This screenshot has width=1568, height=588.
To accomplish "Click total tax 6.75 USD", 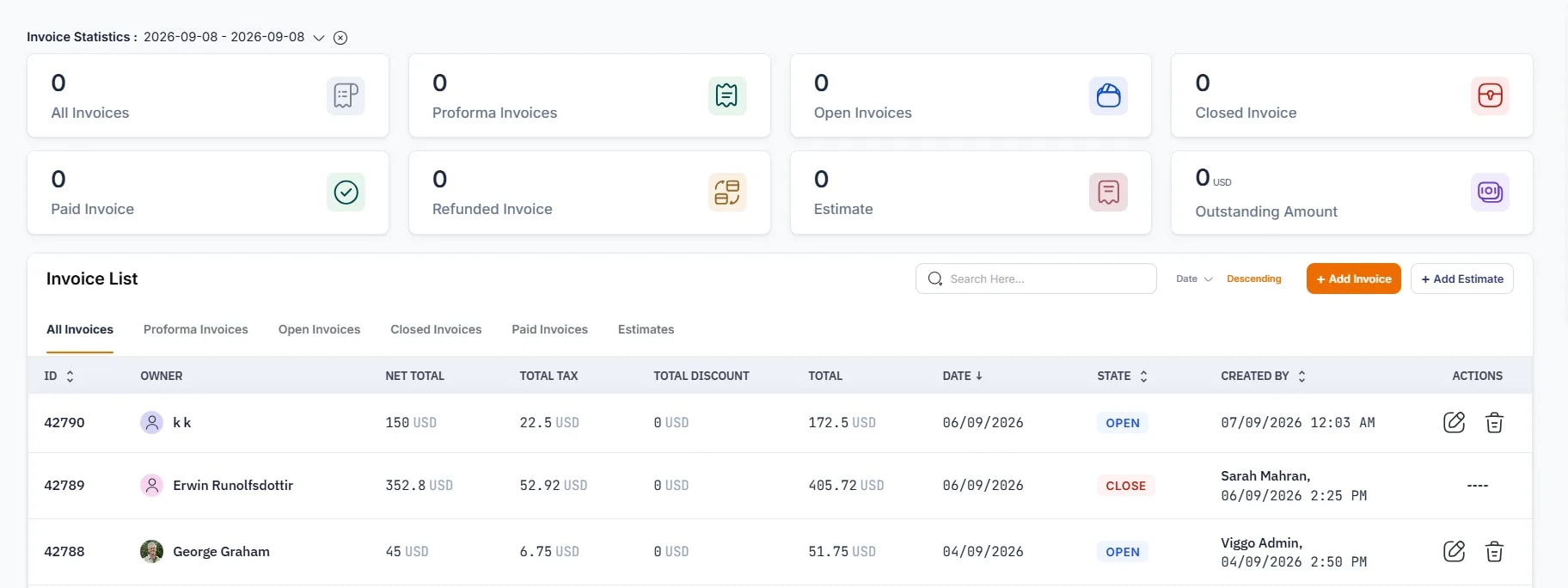I will 549,551.
